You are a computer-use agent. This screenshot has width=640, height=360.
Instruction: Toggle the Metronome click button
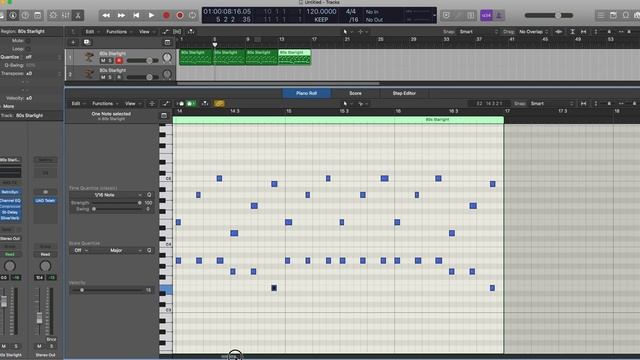click(x=498, y=16)
